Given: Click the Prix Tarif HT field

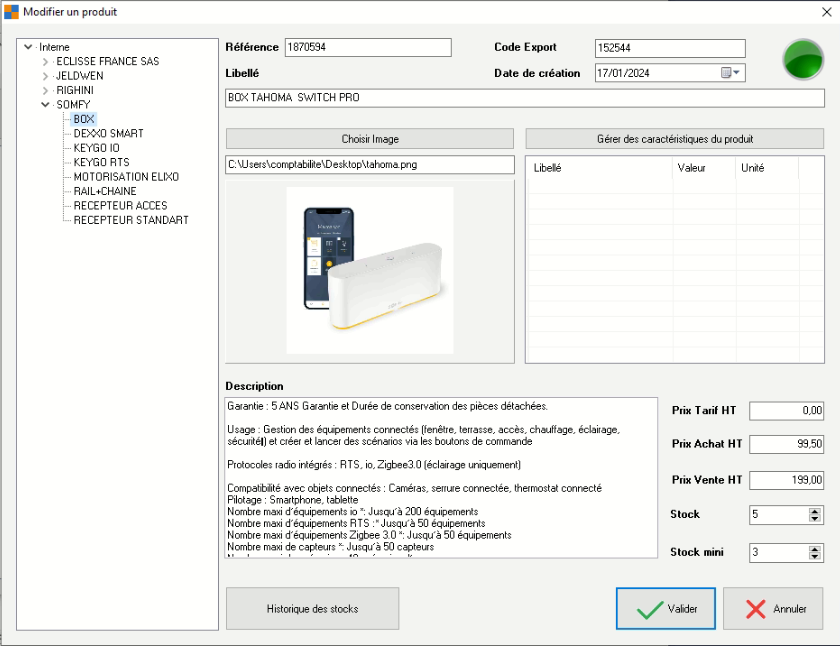Looking at the screenshot, I should pos(786,410).
